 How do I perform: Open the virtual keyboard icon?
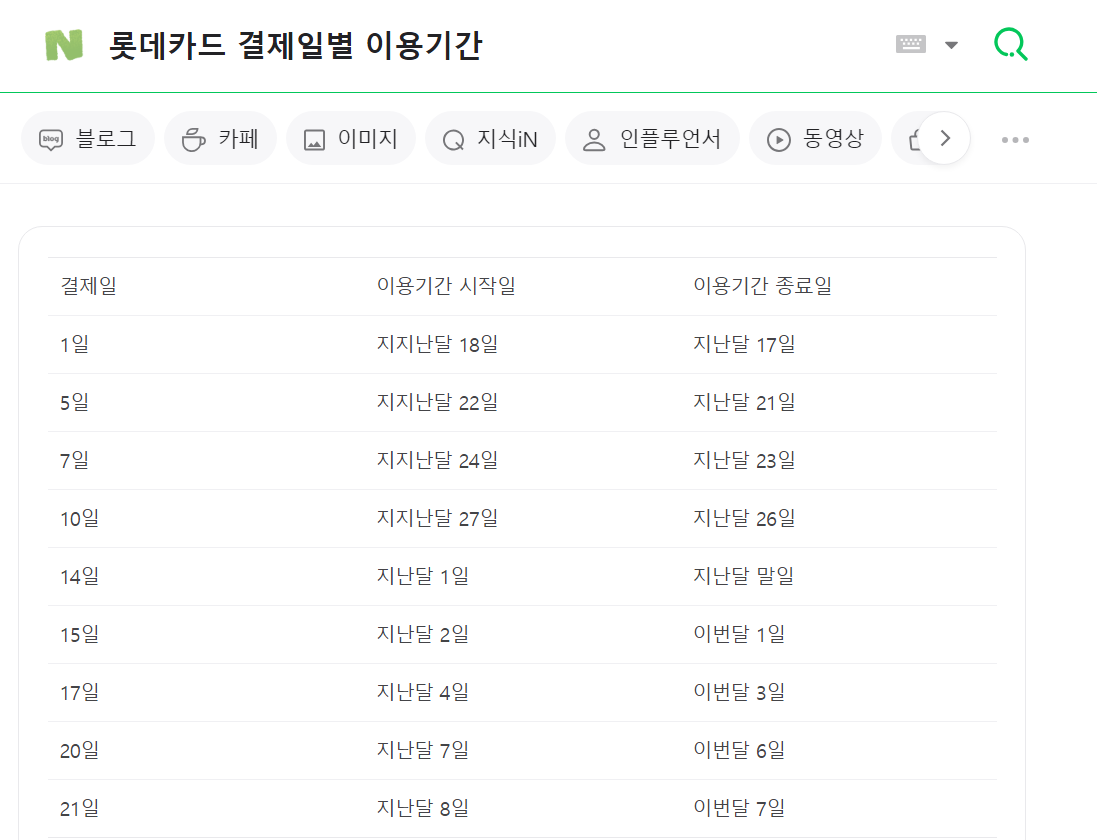click(910, 45)
